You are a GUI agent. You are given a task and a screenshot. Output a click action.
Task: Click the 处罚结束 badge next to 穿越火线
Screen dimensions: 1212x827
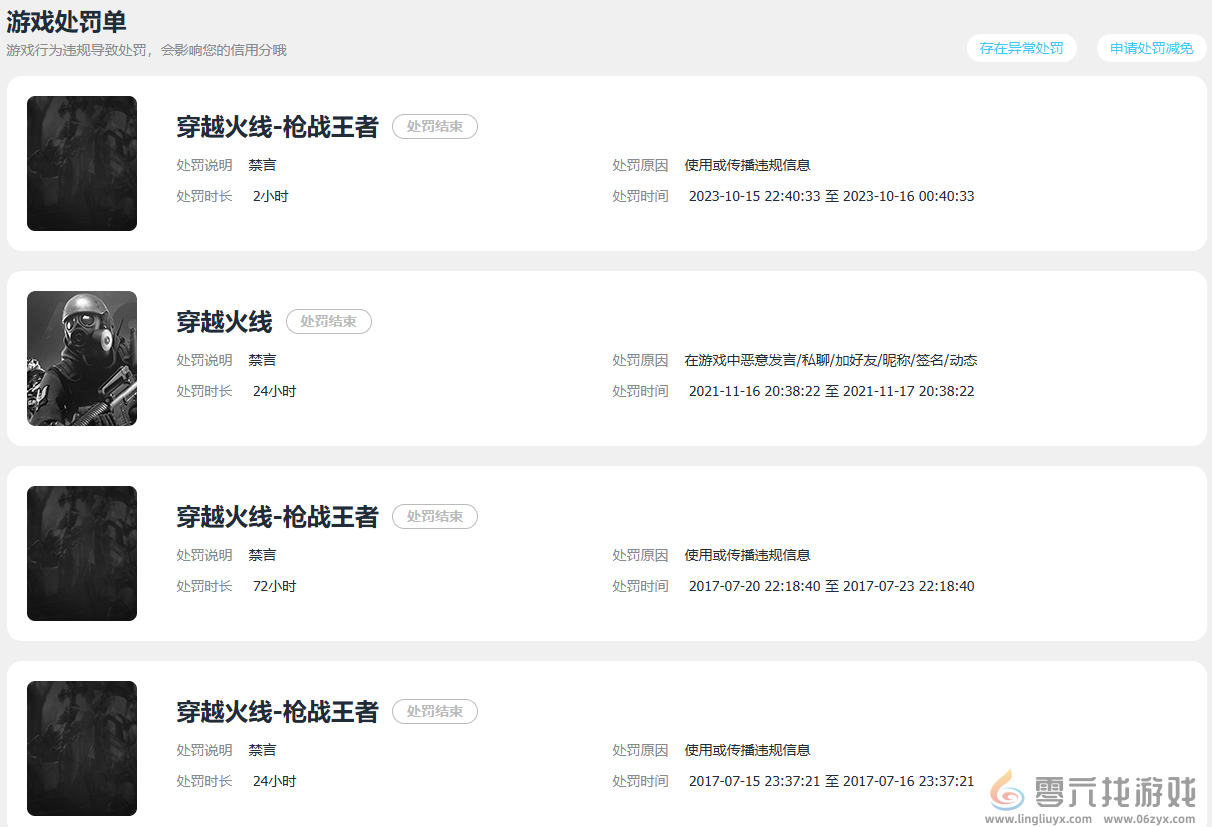click(328, 321)
